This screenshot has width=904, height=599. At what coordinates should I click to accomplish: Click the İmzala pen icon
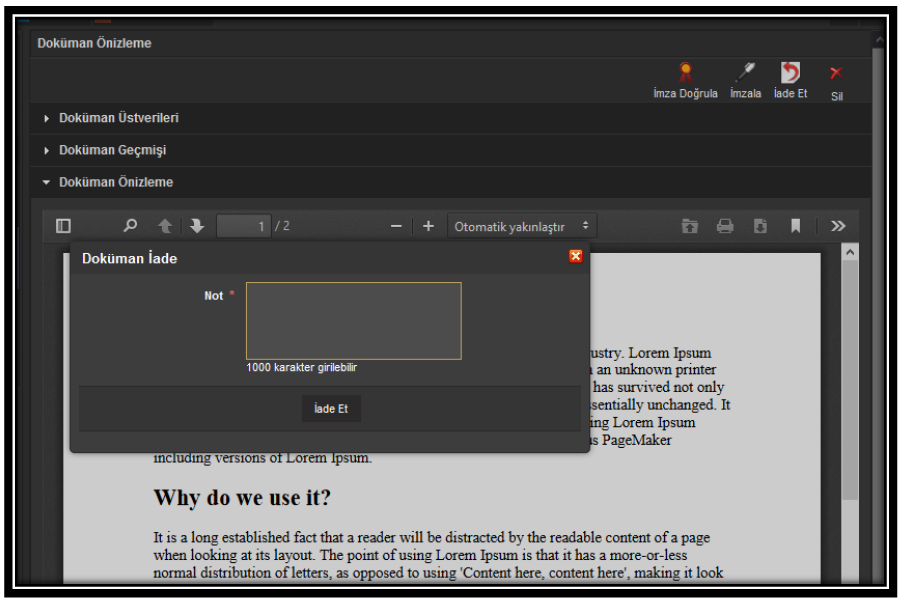coord(745,73)
